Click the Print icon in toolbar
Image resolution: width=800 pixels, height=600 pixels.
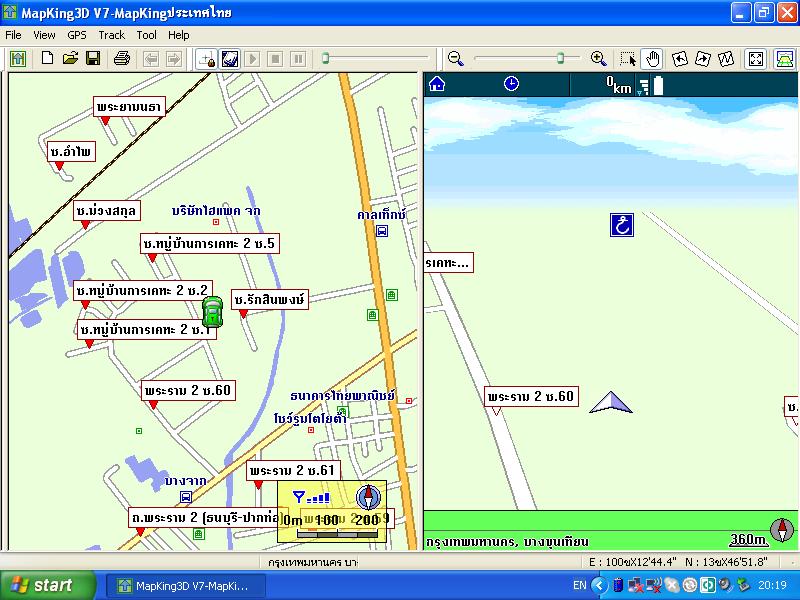[122, 59]
